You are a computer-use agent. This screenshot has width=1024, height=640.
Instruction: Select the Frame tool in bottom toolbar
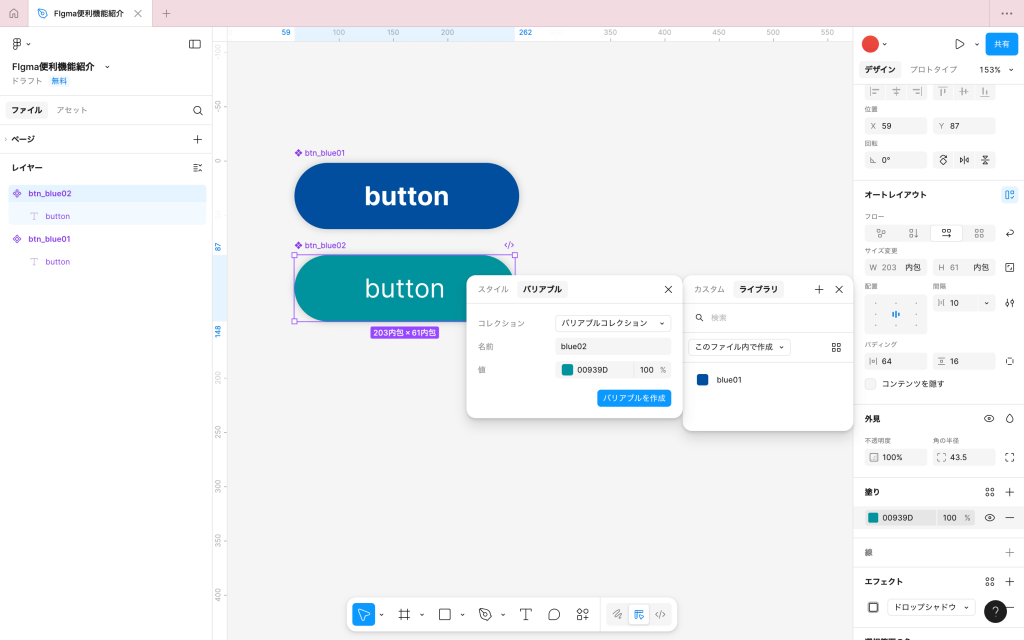pos(404,614)
